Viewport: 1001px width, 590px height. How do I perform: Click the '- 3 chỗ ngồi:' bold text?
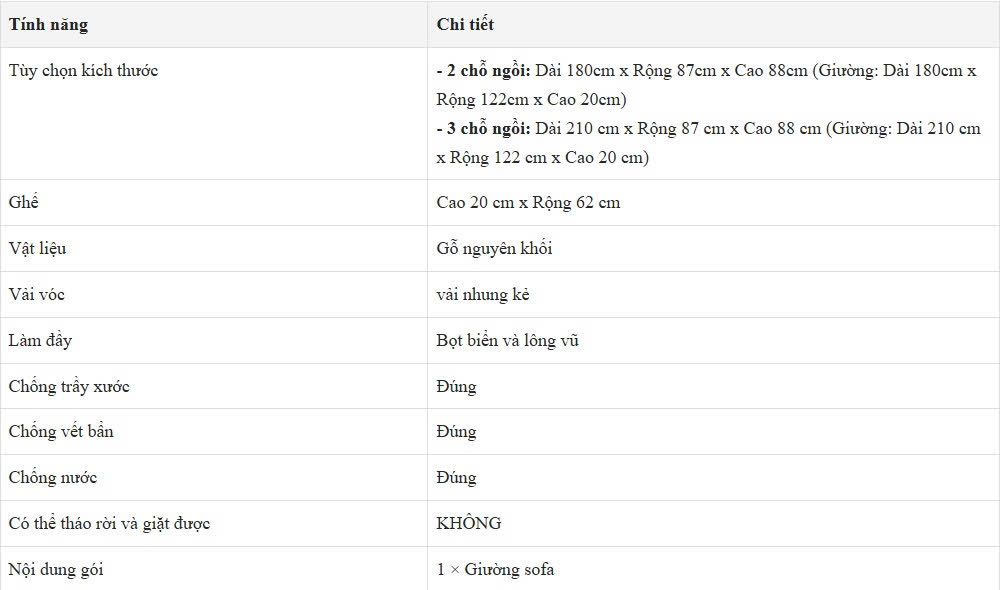tap(483, 128)
